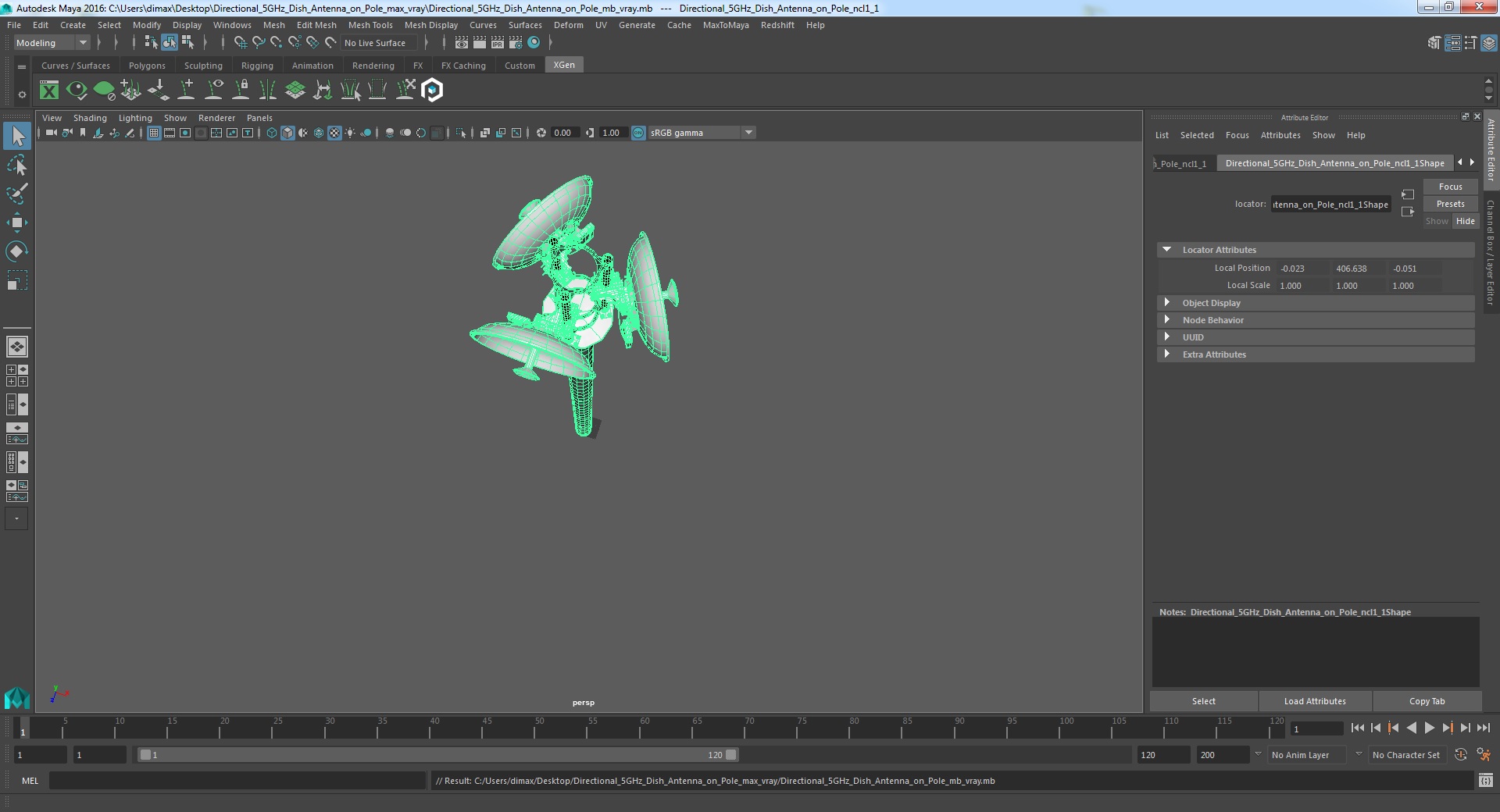Choose the Scale tool in toolbox
This screenshot has width=1500, height=812.
[x=17, y=280]
